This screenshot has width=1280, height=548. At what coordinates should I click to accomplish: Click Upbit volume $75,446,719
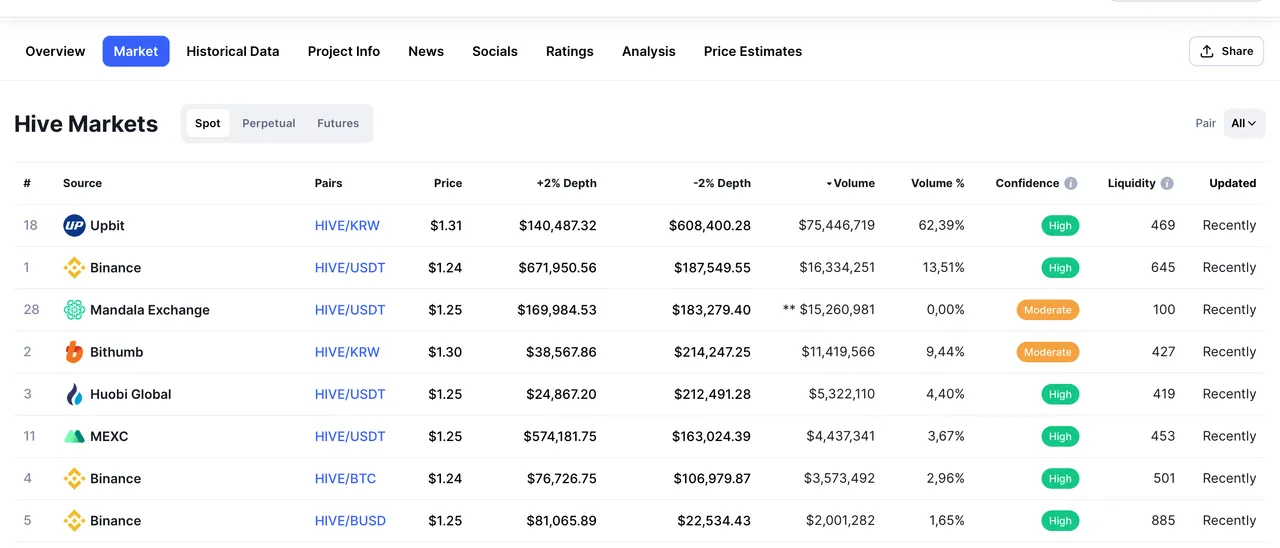837,226
